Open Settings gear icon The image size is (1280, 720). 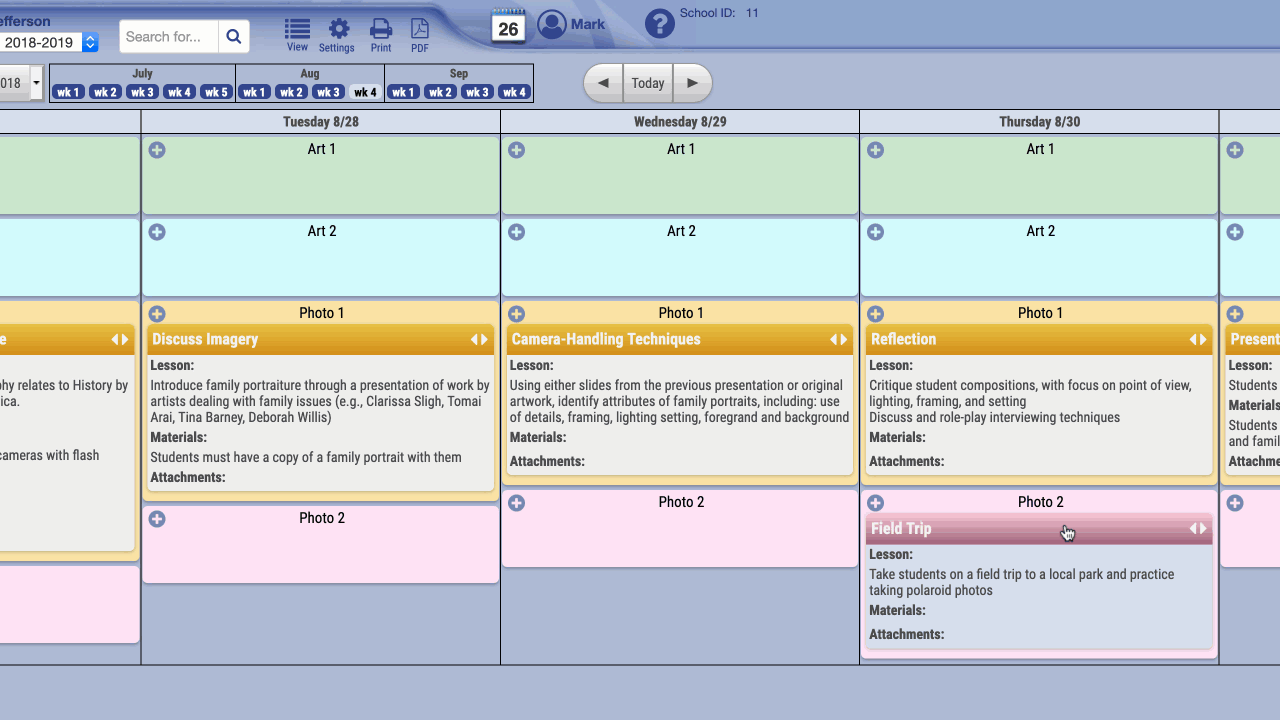tap(338, 30)
